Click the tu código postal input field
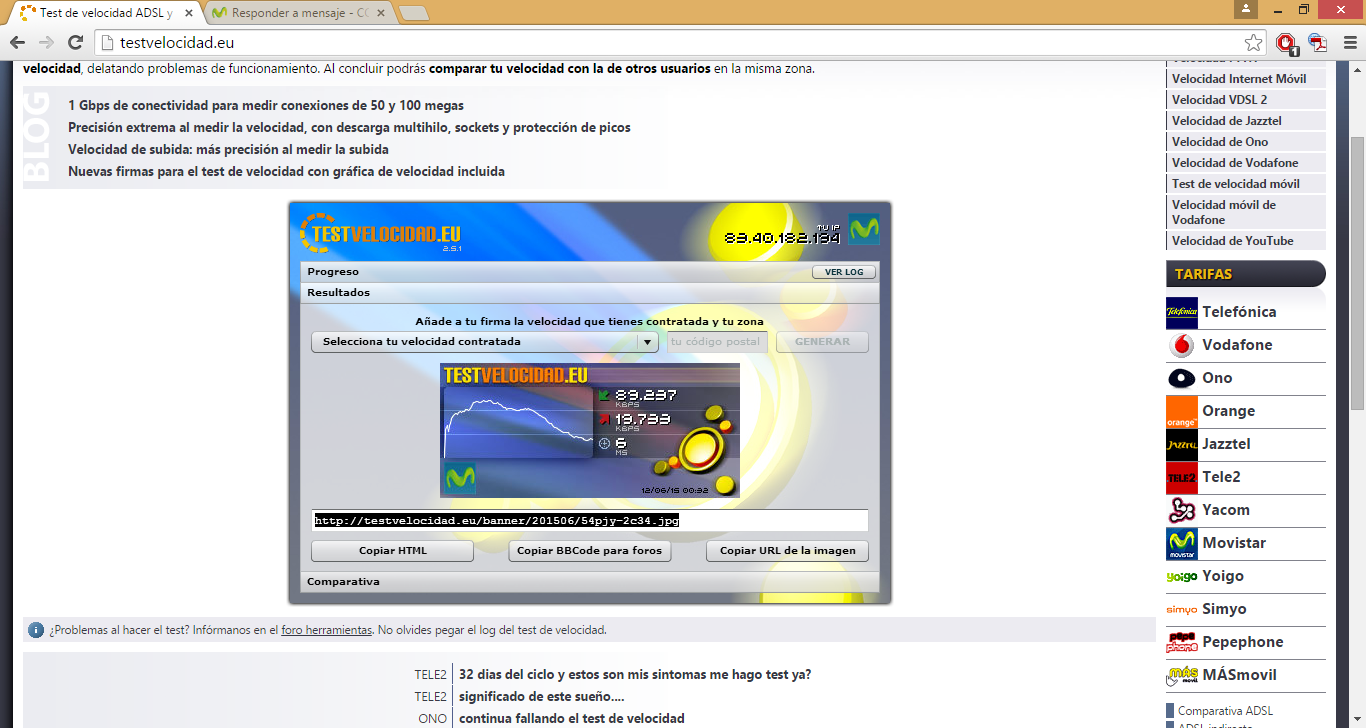Viewport: 1366px width, 728px height. coord(717,342)
